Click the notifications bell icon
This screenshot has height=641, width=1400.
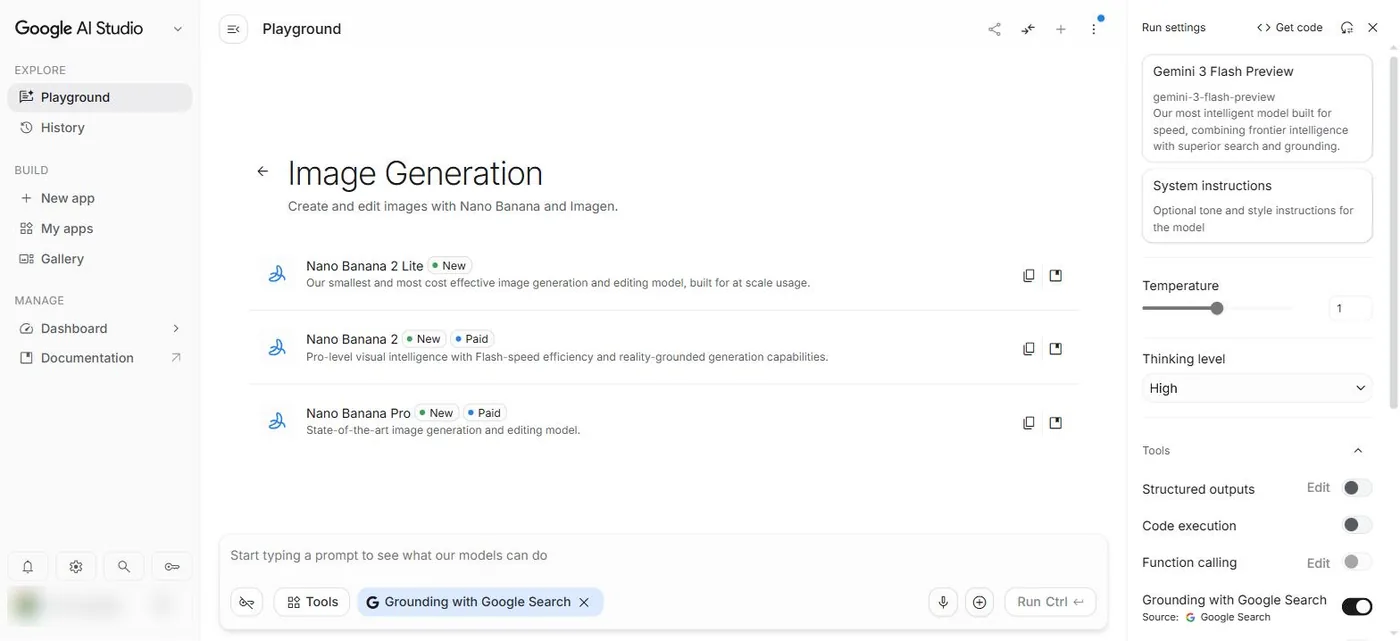28,567
